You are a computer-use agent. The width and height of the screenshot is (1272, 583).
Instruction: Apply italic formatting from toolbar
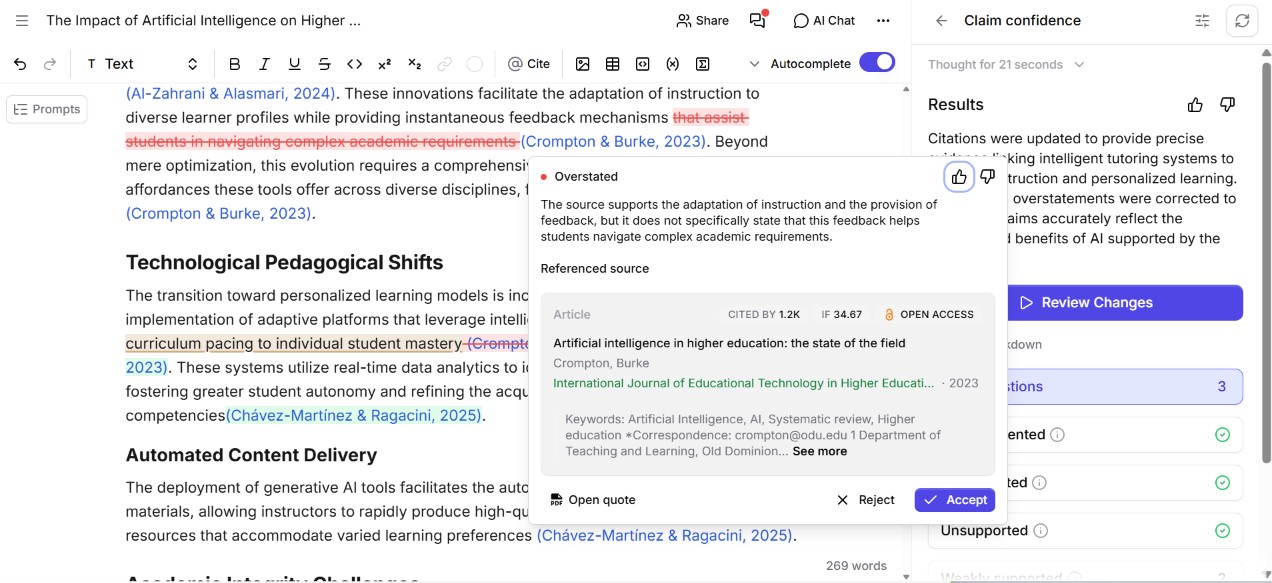264,64
